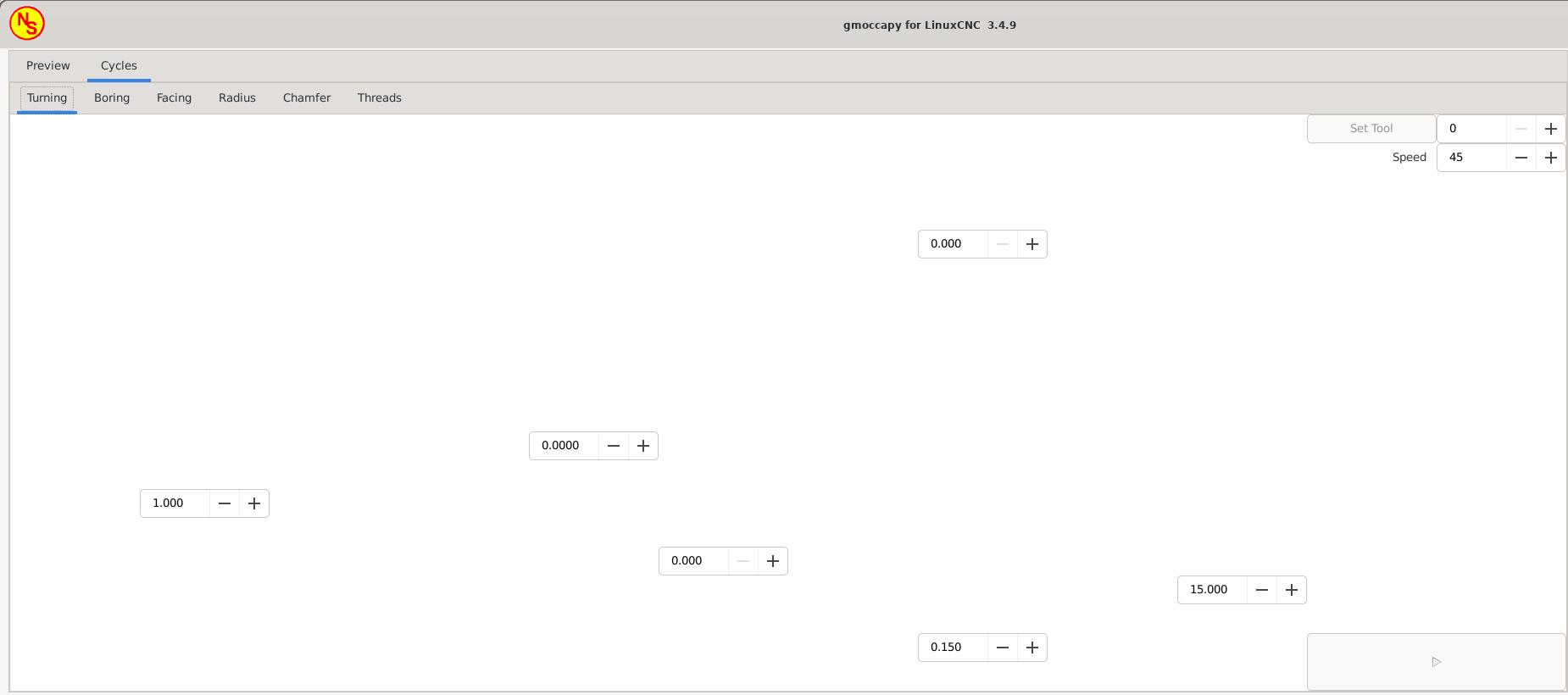Click the Speed input field showing 45
Screen dimensions: 1568x695
coord(1471,158)
